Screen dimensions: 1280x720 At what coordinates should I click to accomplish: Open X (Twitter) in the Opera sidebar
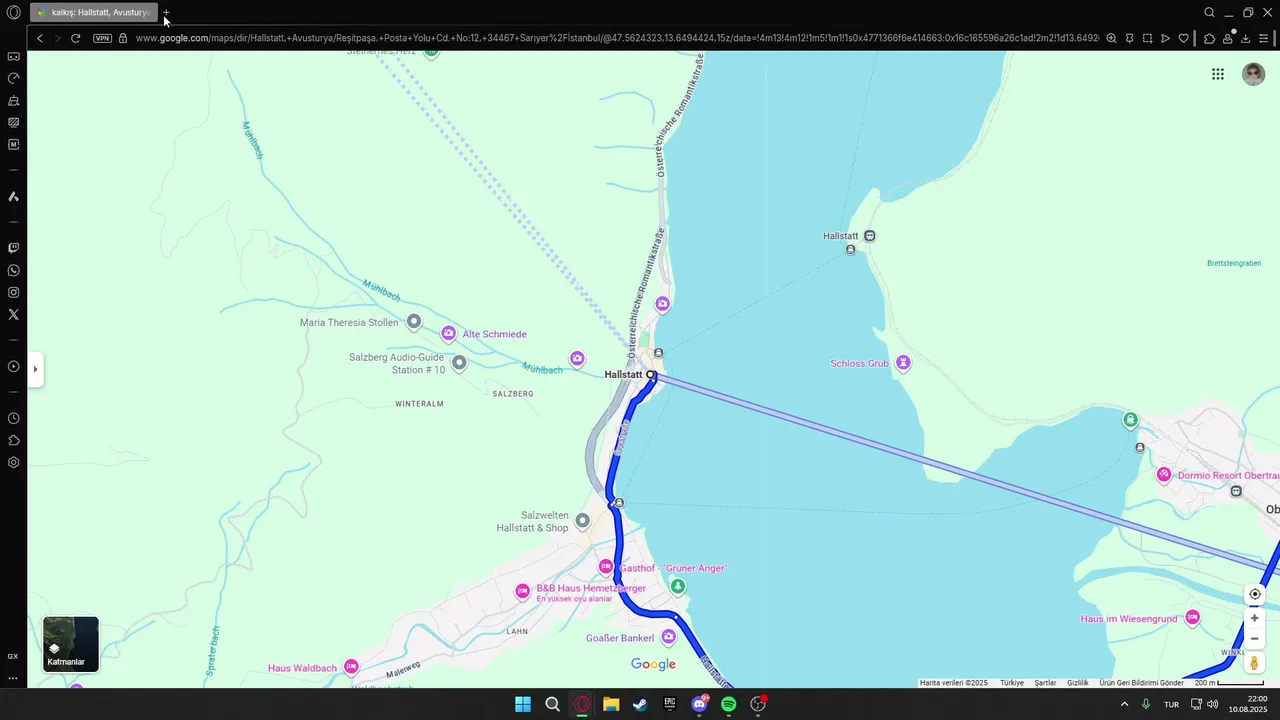pyautogui.click(x=13, y=314)
